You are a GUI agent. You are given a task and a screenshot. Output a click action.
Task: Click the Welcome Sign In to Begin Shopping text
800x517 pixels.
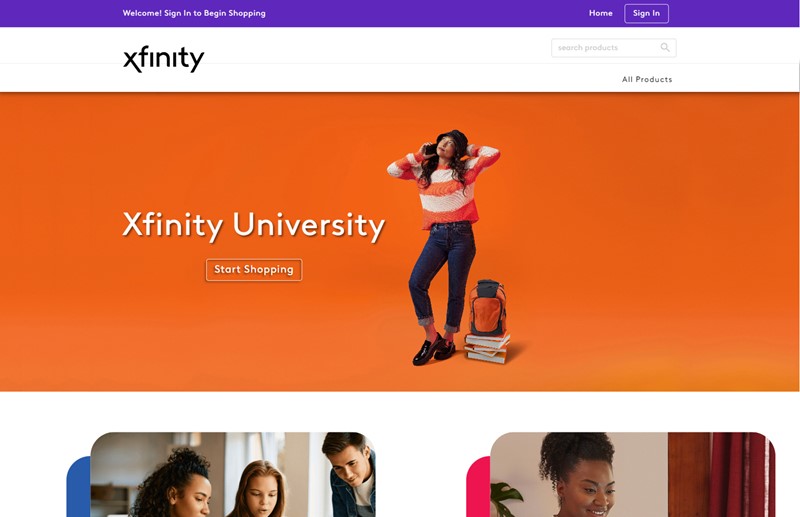(194, 13)
